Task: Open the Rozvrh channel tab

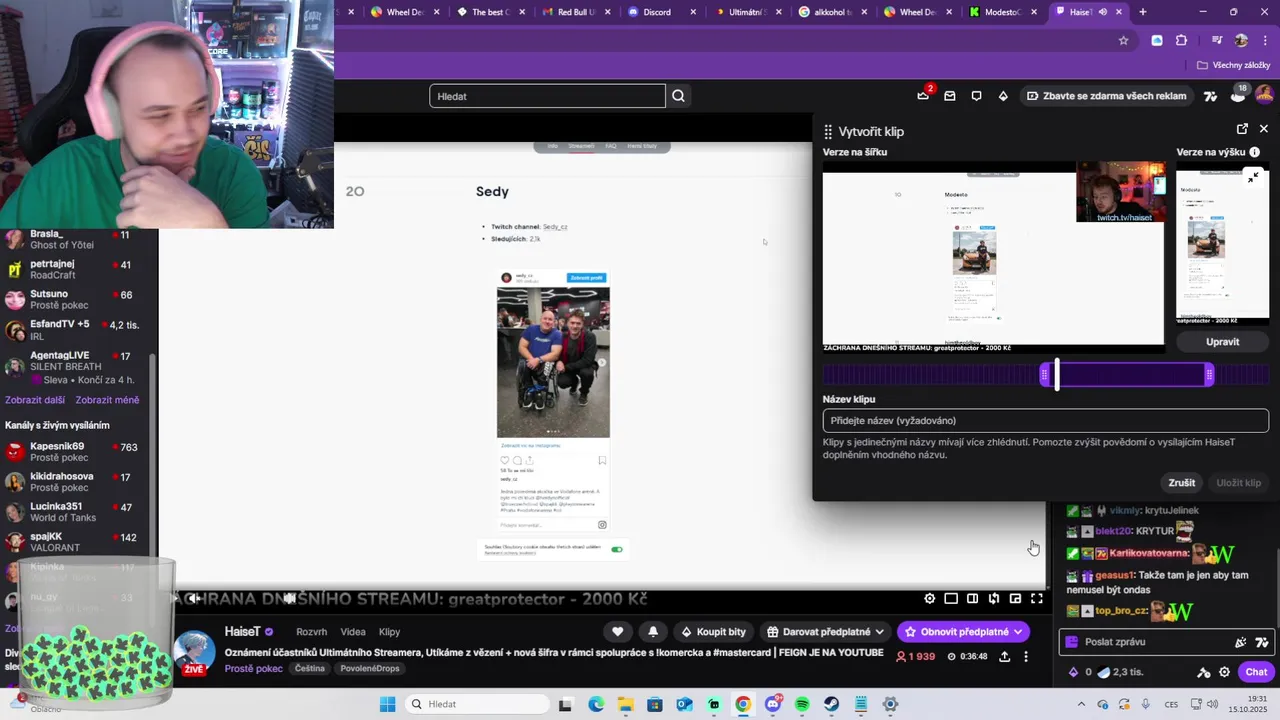Action: [x=311, y=632]
